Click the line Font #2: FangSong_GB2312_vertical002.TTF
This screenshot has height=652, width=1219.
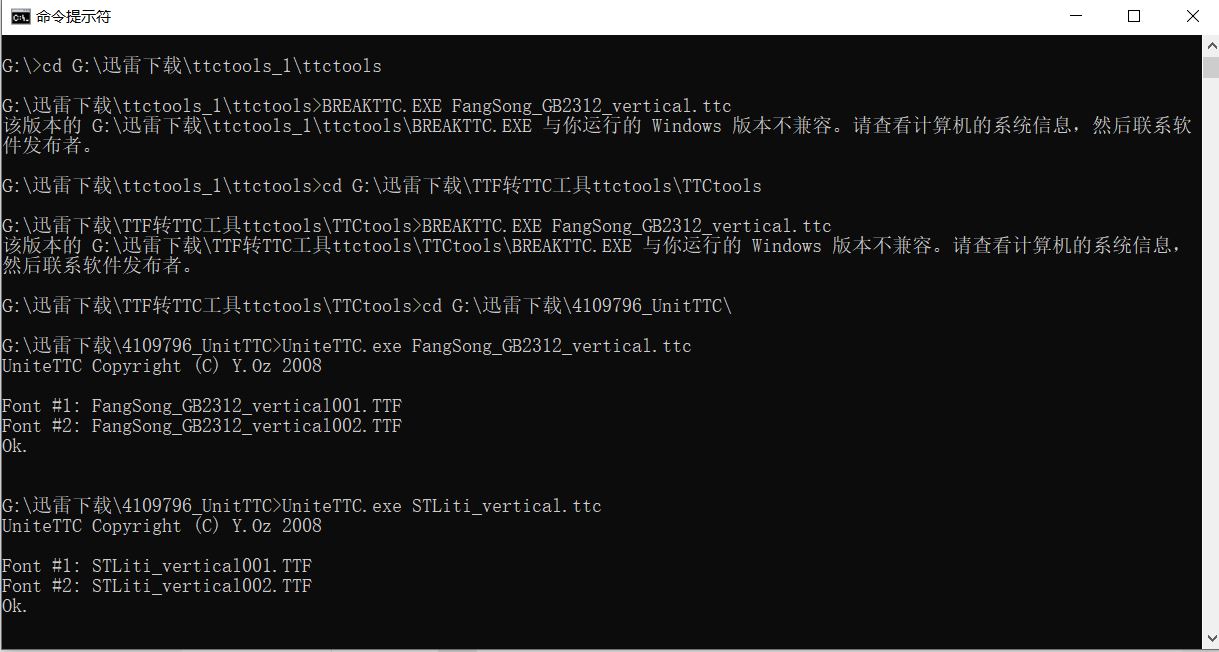click(200, 425)
